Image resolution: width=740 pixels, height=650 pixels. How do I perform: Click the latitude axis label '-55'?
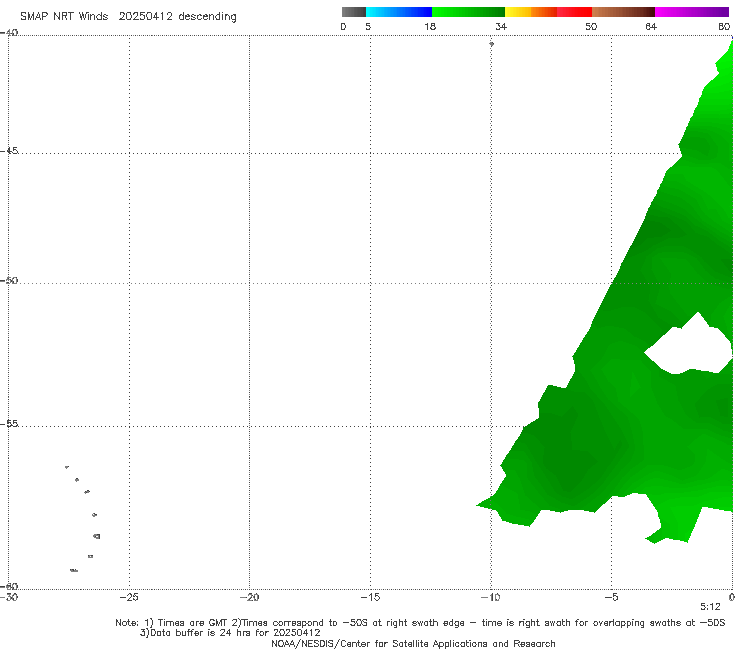9,424
